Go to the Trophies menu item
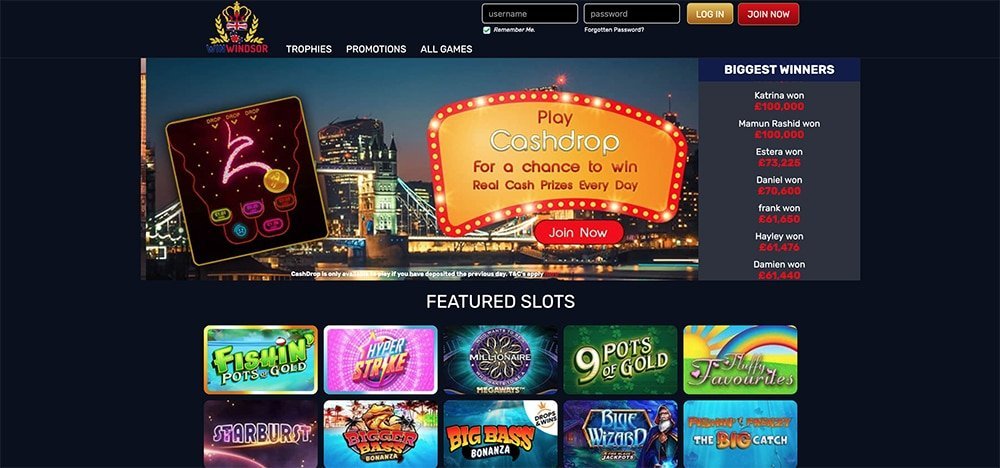This screenshot has height=468, width=1000. click(309, 49)
